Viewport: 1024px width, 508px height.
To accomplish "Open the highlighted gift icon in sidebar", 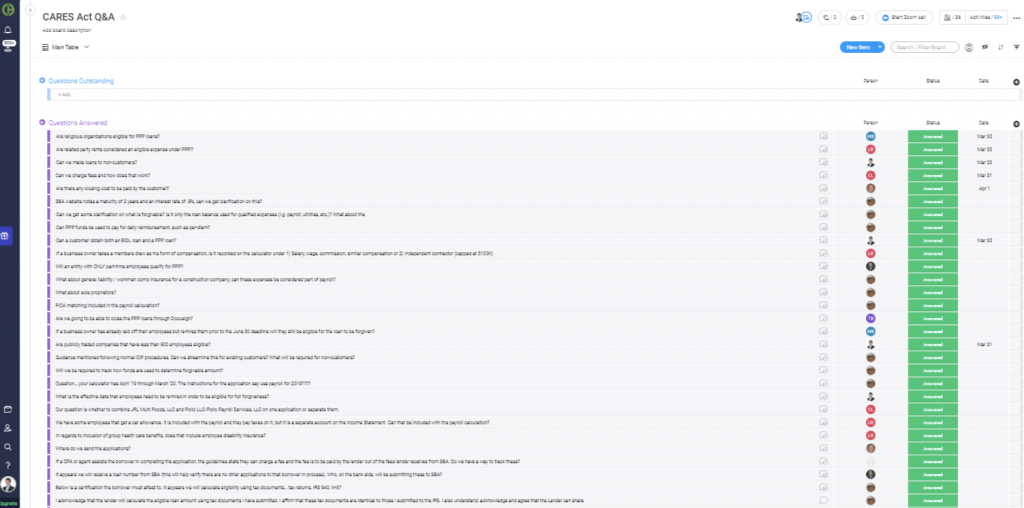I will (x=5, y=236).
